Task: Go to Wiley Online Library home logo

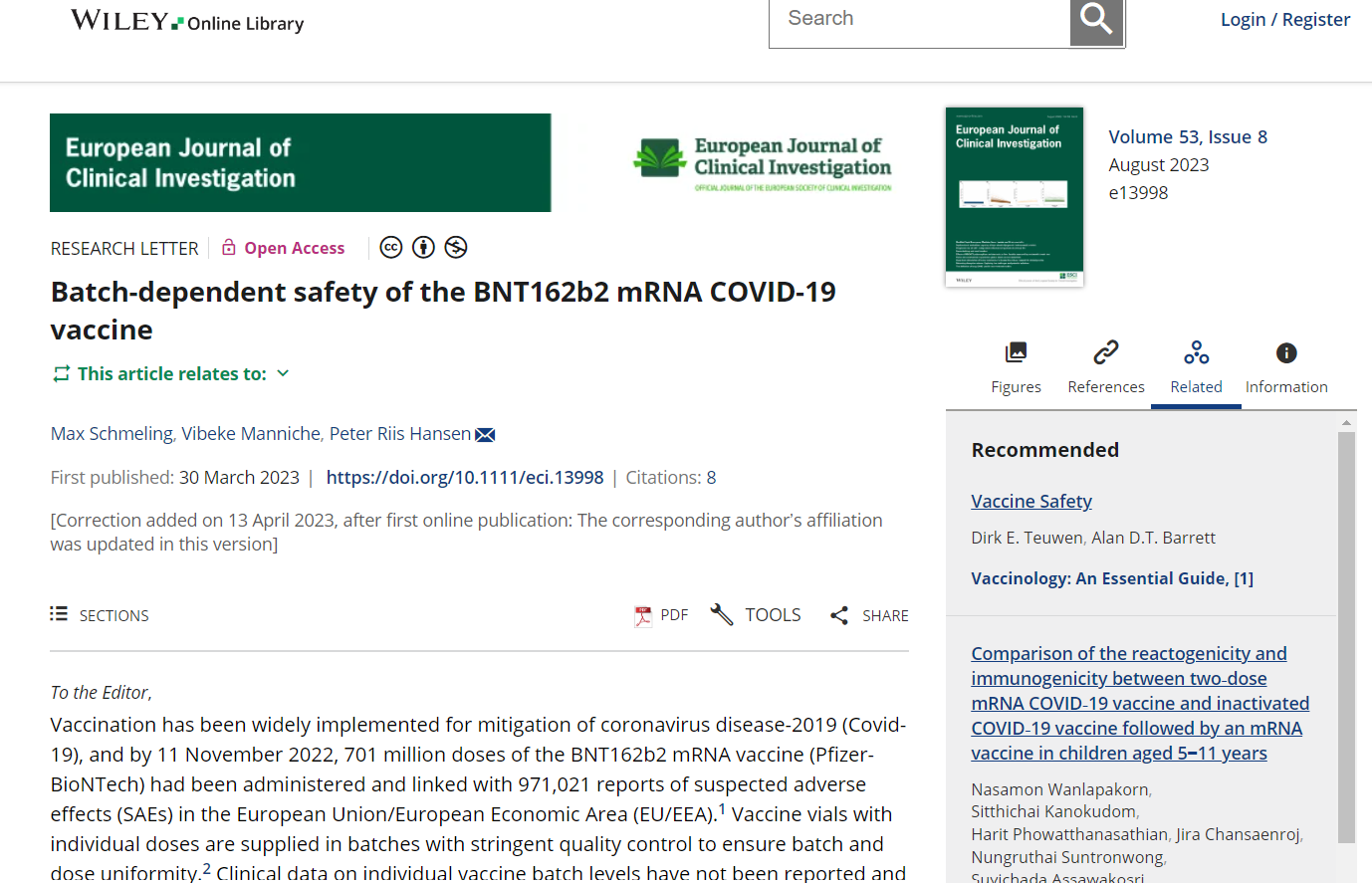Action: tap(187, 21)
